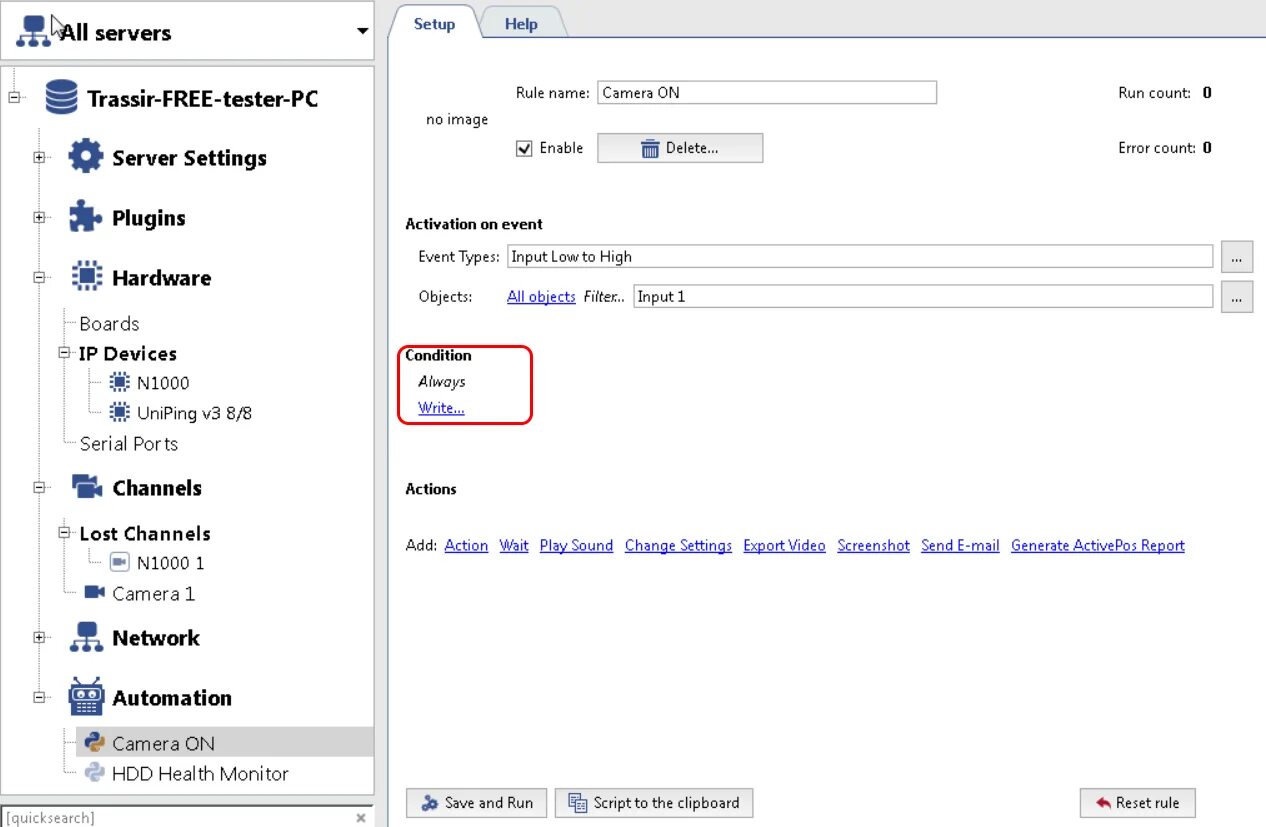This screenshot has width=1266, height=827.
Task: Click the Save and Run button icon
Action: (x=430, y=803)
